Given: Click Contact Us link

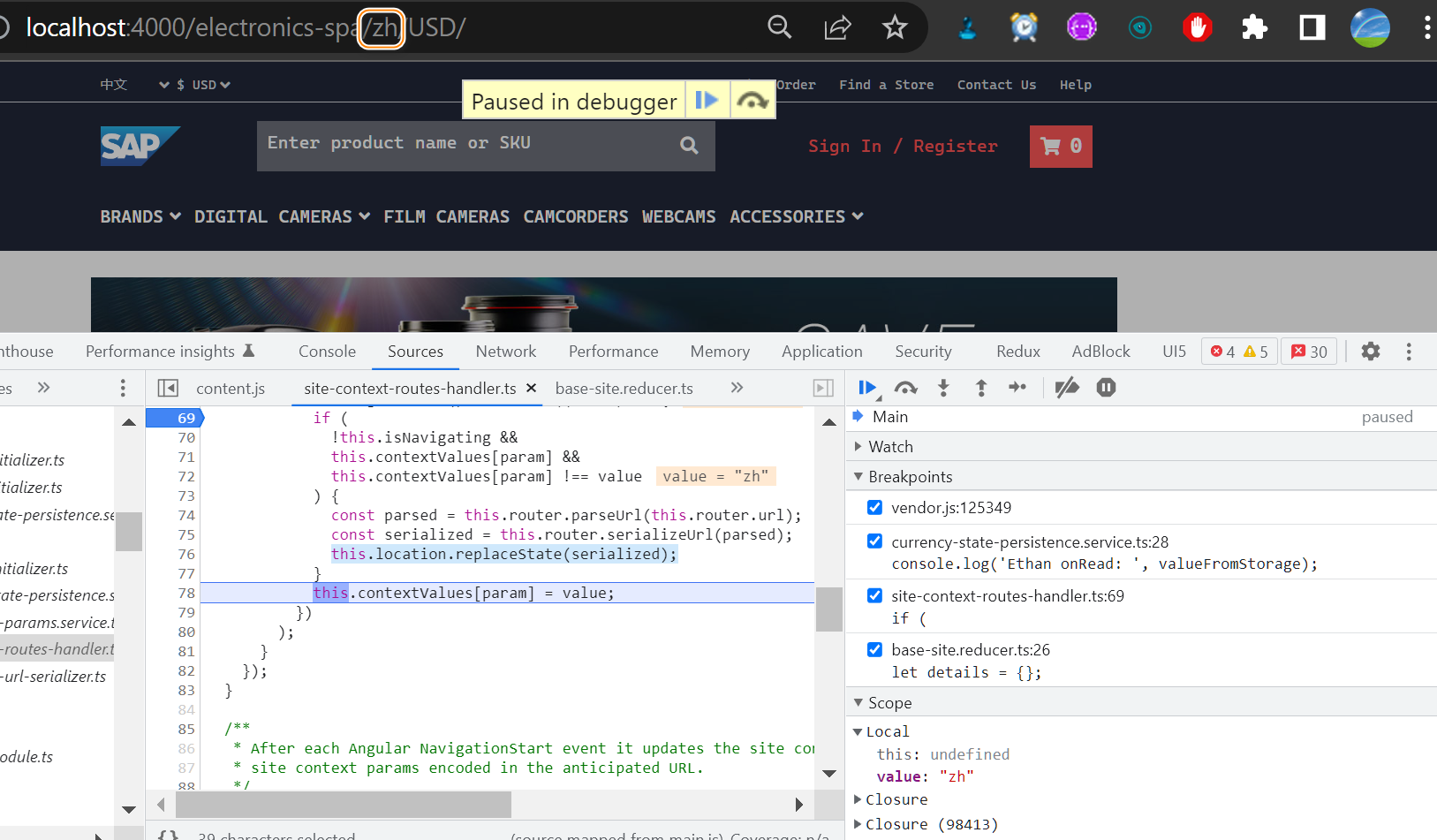Looking at the screenshot, I should 996,85.
